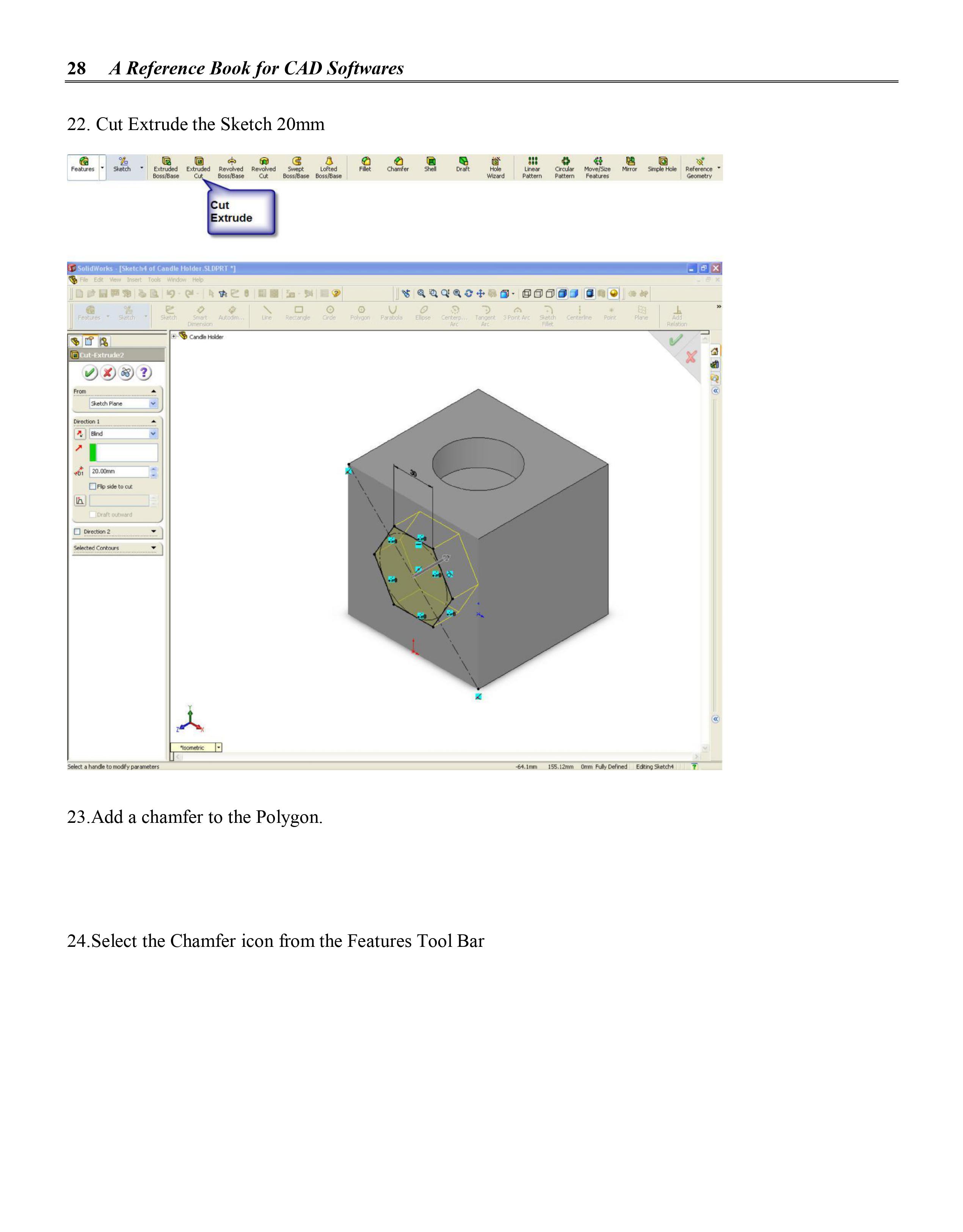Expand the Candle Holder tree node
963x1232 pixels.
pos(174,337)
